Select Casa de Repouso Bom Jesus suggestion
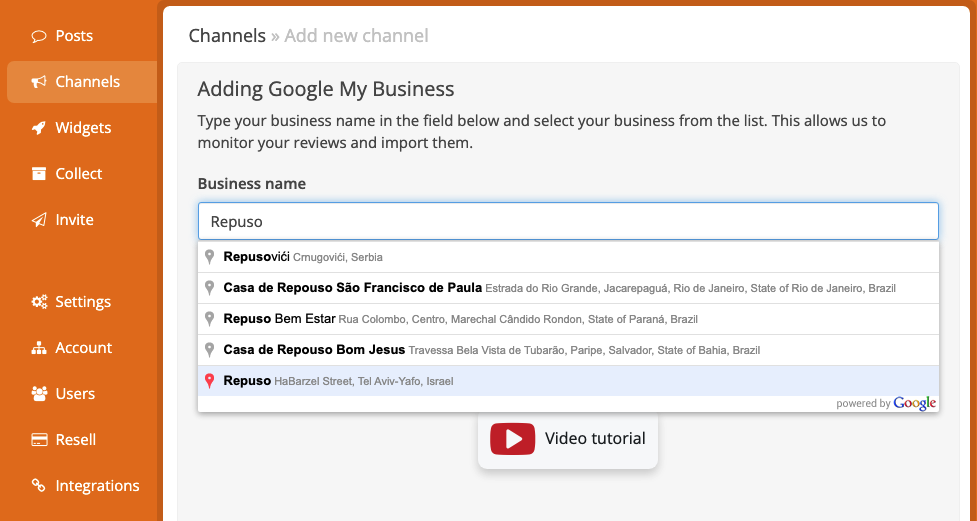Viewport: 977px width, 521px height. (568, 350)
